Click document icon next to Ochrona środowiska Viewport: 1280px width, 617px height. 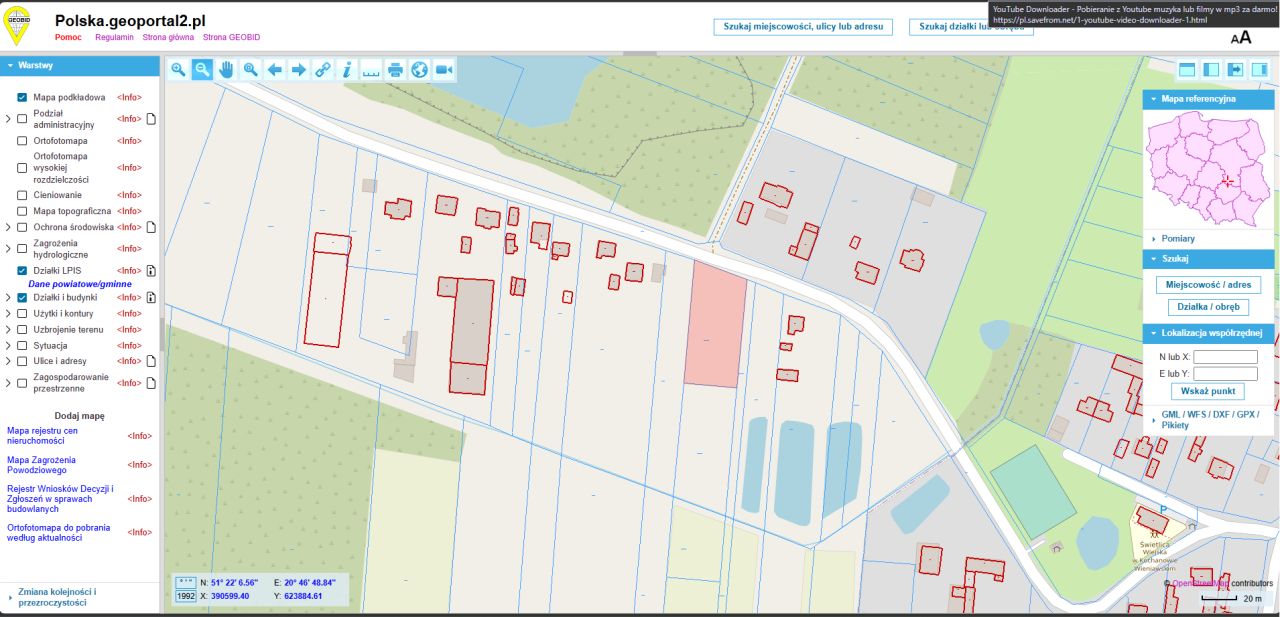coord(152,227)
